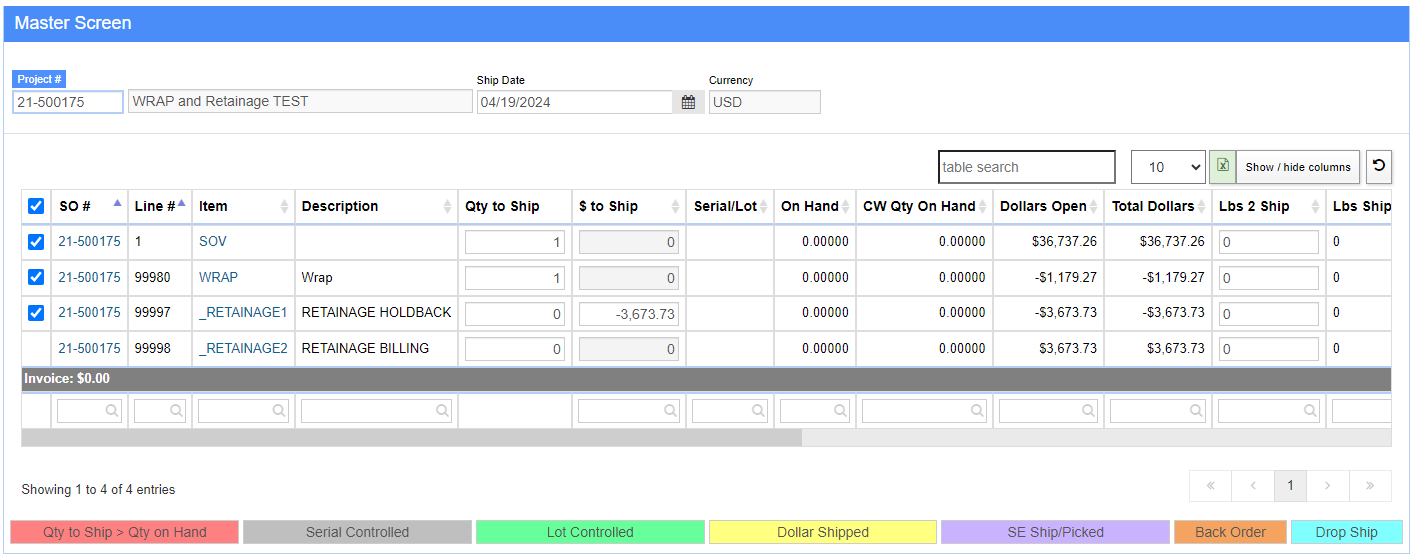
Task: Click the reset/refresh table icon
Action: tap(1379, 167)
